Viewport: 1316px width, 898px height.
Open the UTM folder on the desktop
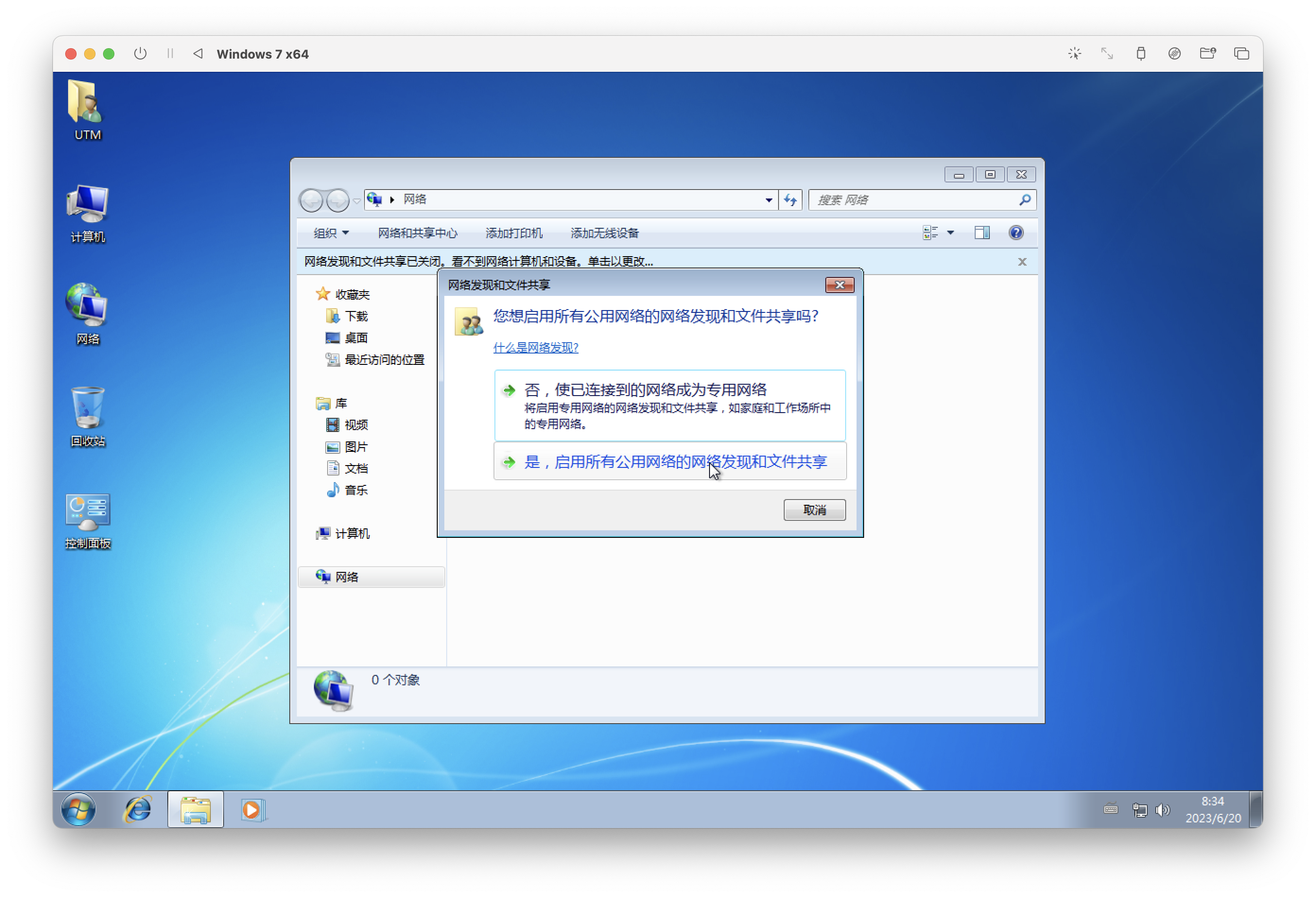(x=86, y=108)
